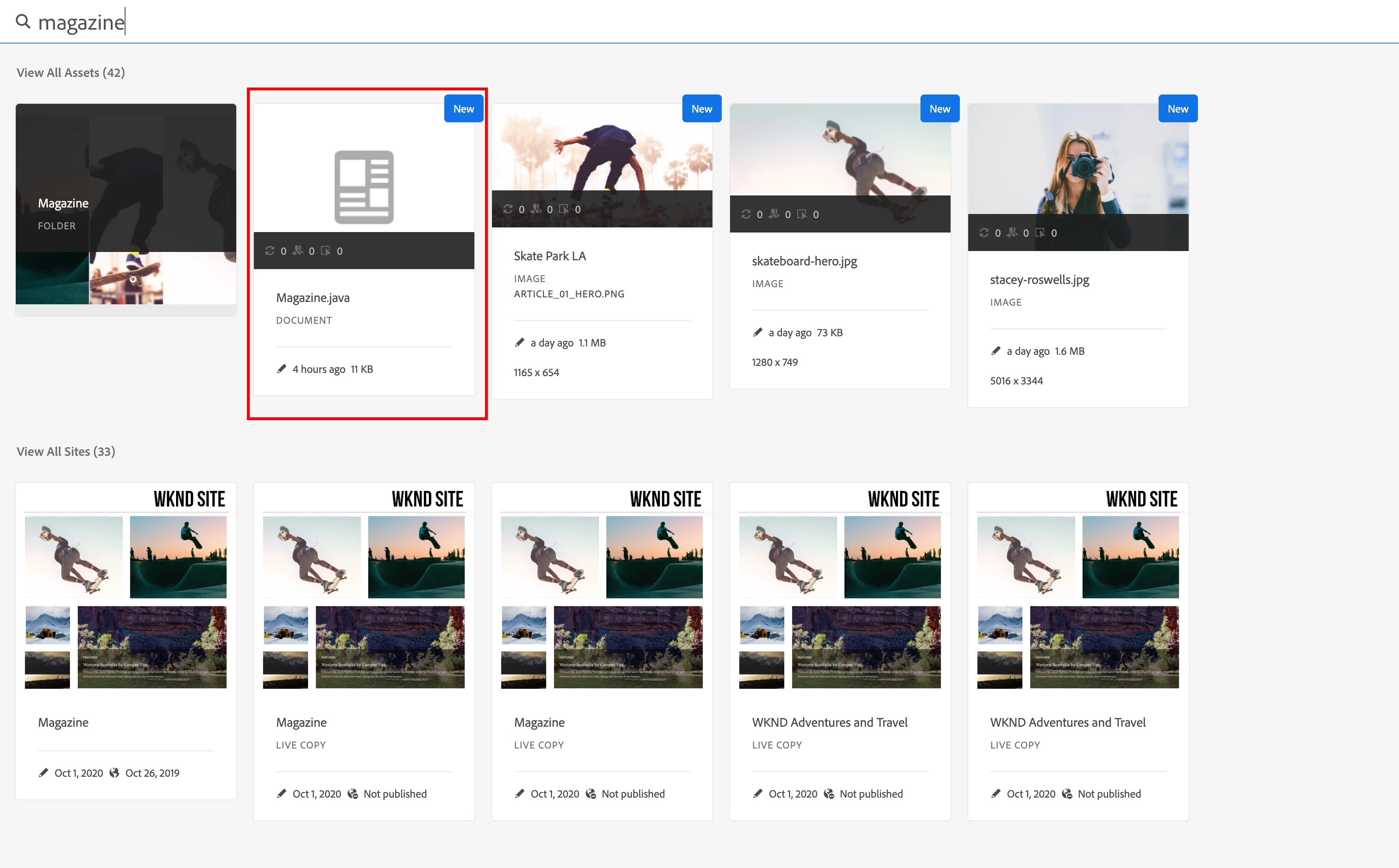The image size is (1399, 868).
Task: Click the pencil icon on stacey-roswells.jpg card
Action: pyautogui.click(x=996, y=351)
